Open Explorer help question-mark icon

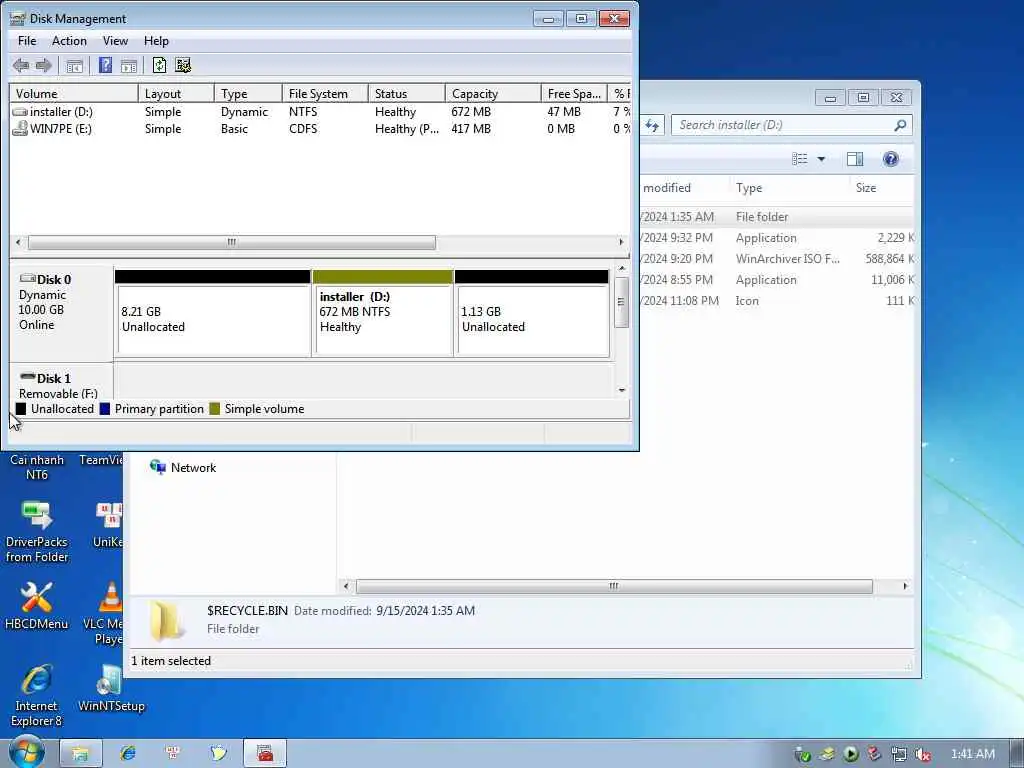pyautogui.click(x=890, y=159)
